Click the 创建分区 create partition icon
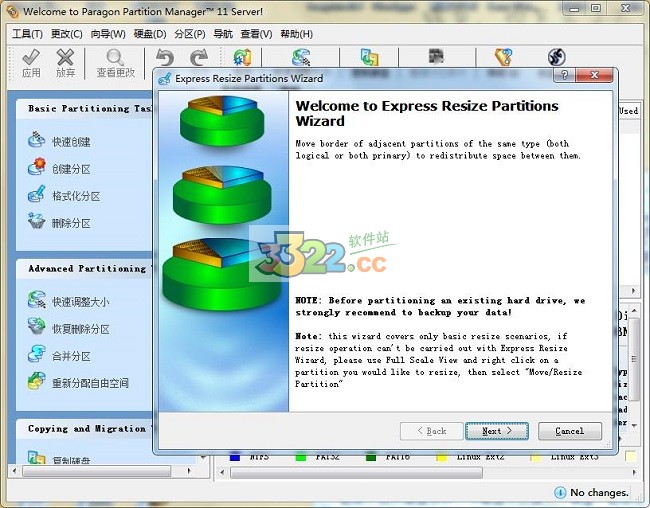650x508 pixels. 36,167
